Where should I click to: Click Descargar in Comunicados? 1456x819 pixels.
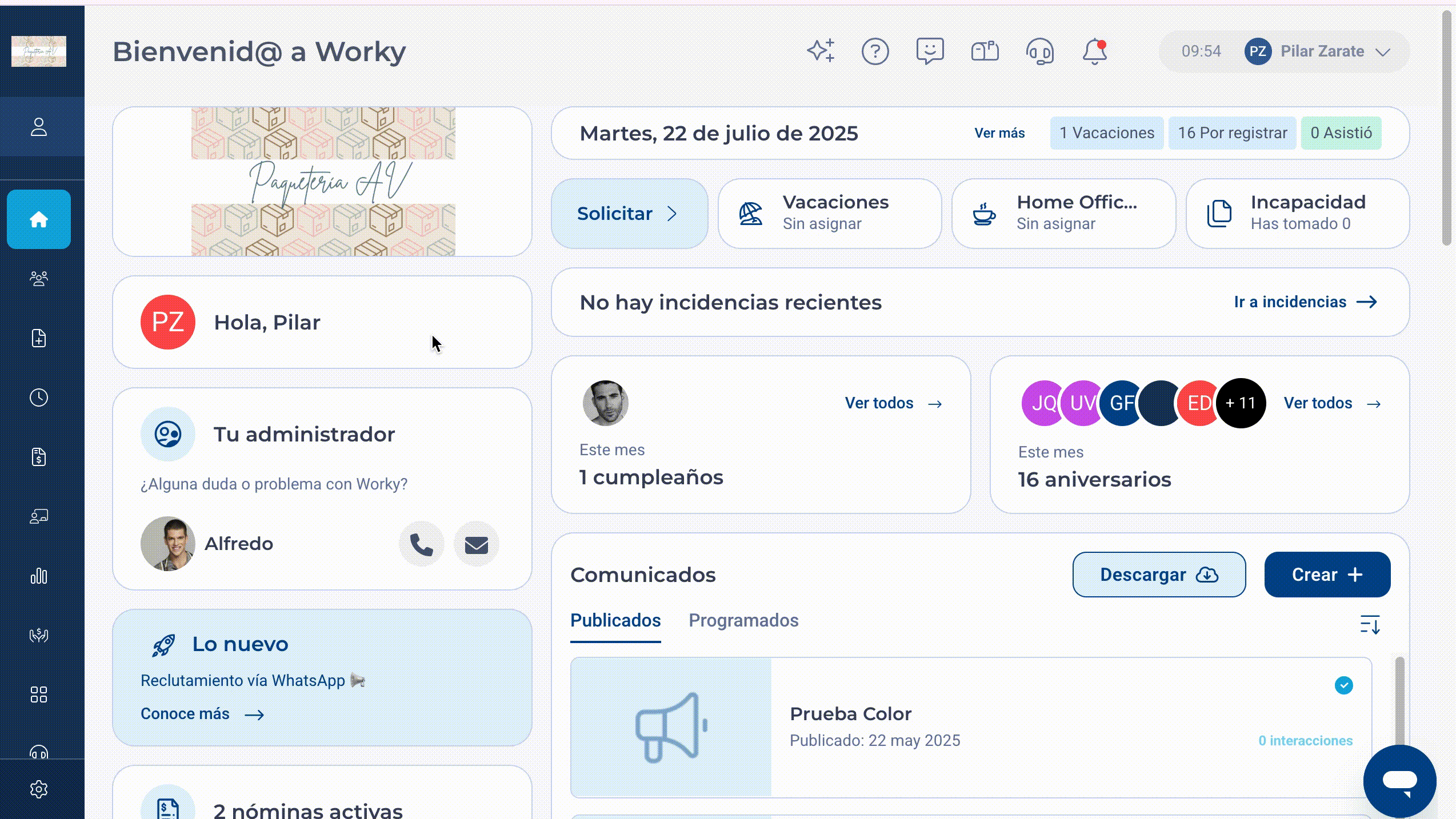click(x=1159, y=575)
